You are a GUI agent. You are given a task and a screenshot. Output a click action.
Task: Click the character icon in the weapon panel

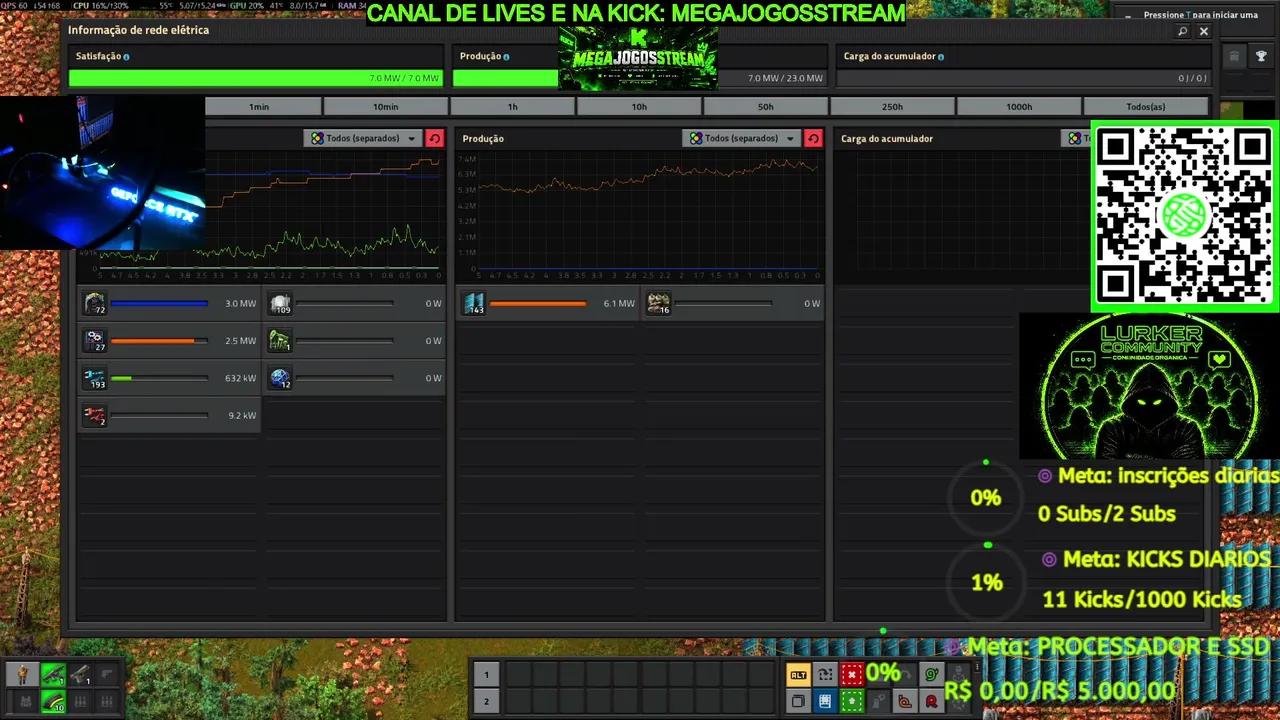pos(23,675)
